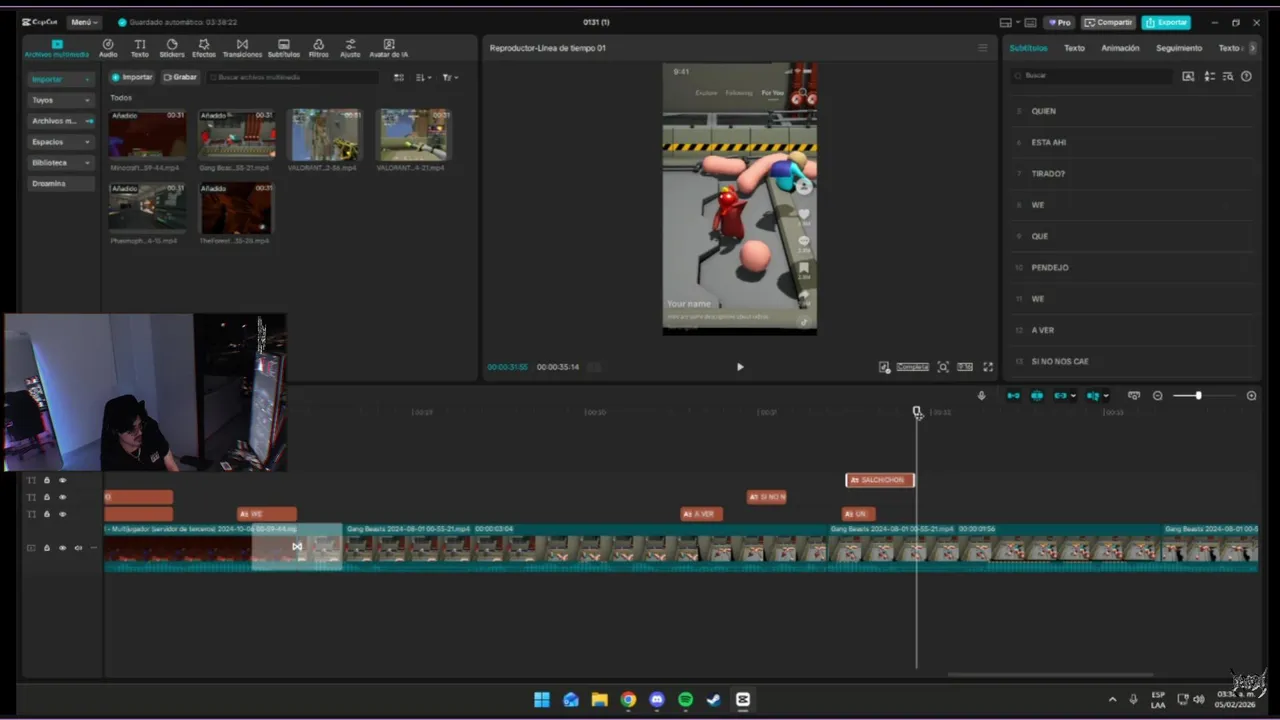The image size is (1280, 720).
Task: Open the media filter dropdown
Action: (450, 77)
